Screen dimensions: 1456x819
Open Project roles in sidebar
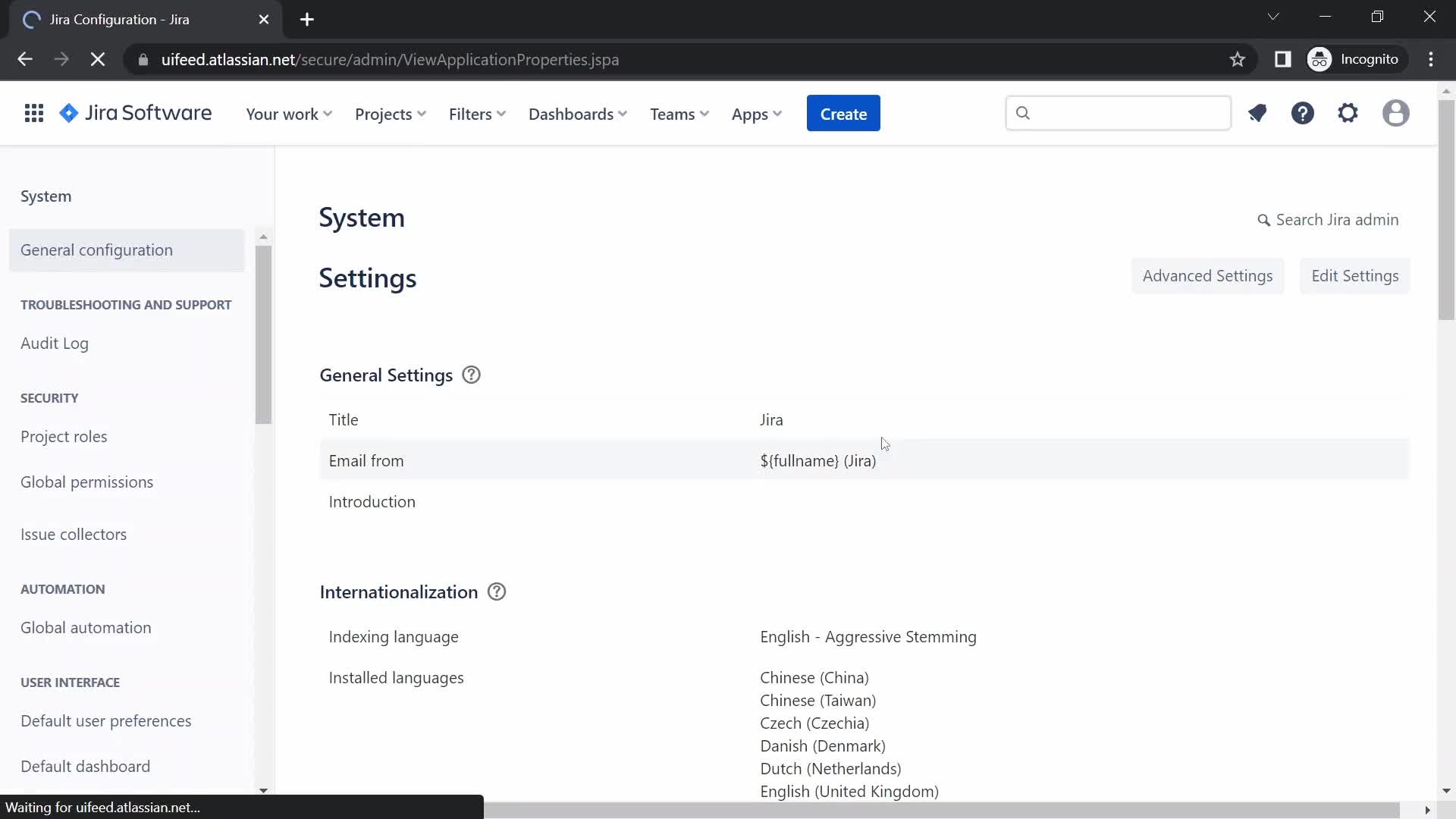[x=64, y=437]
